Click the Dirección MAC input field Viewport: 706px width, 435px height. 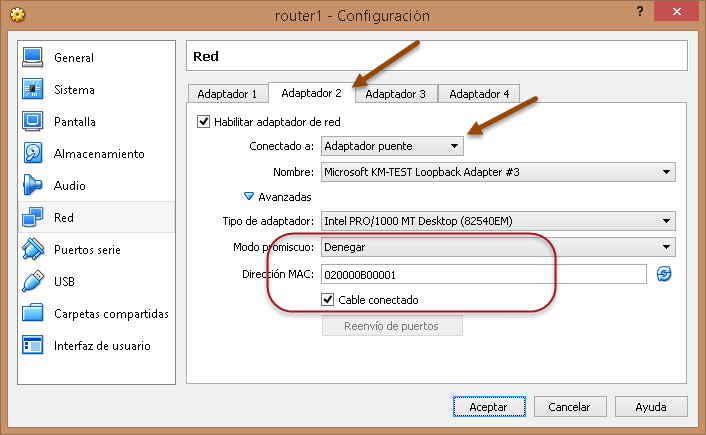(483, 274)
